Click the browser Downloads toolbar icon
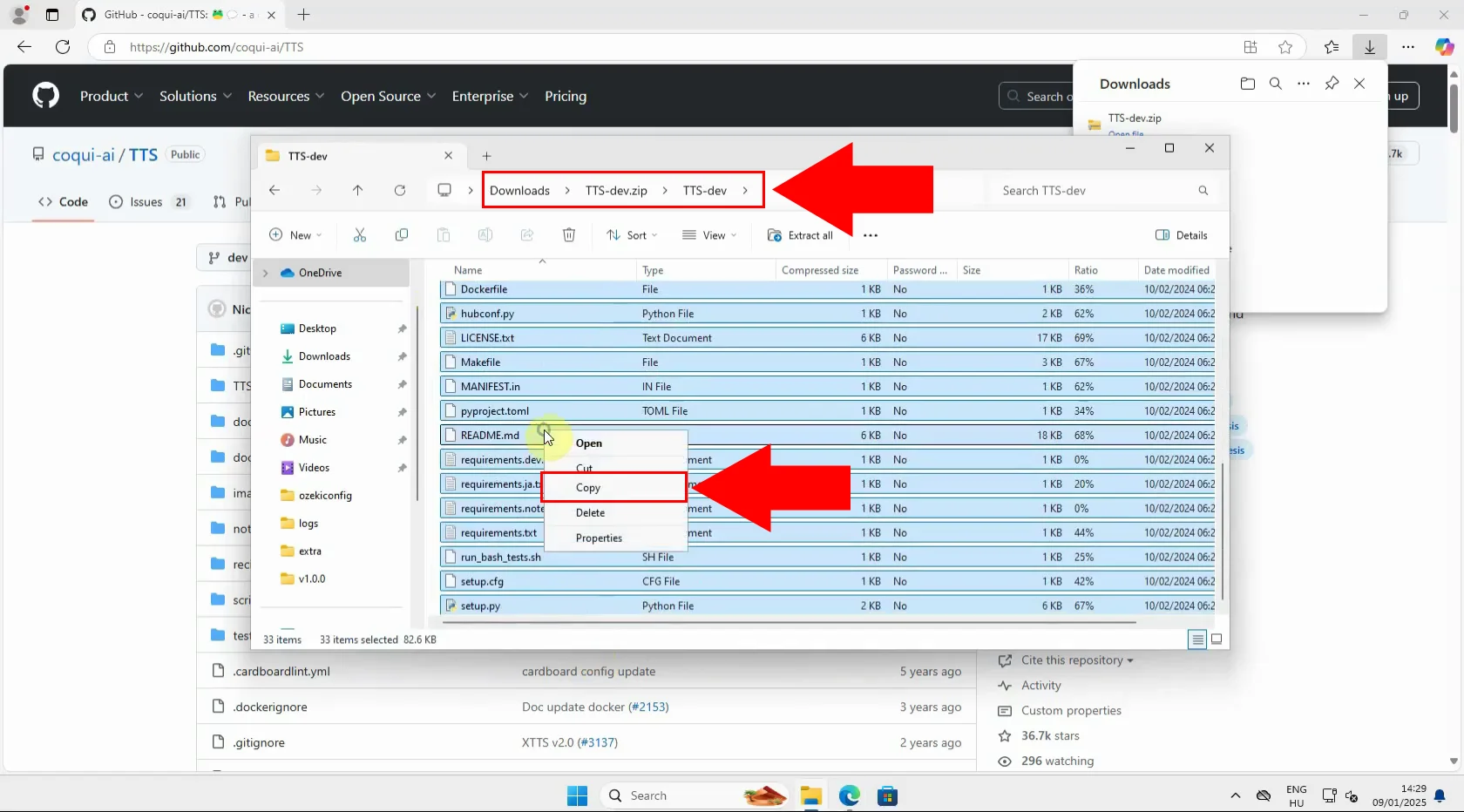Image resolution: width=1464 pixels, height=812 pixels. [x=1370, y=47]
